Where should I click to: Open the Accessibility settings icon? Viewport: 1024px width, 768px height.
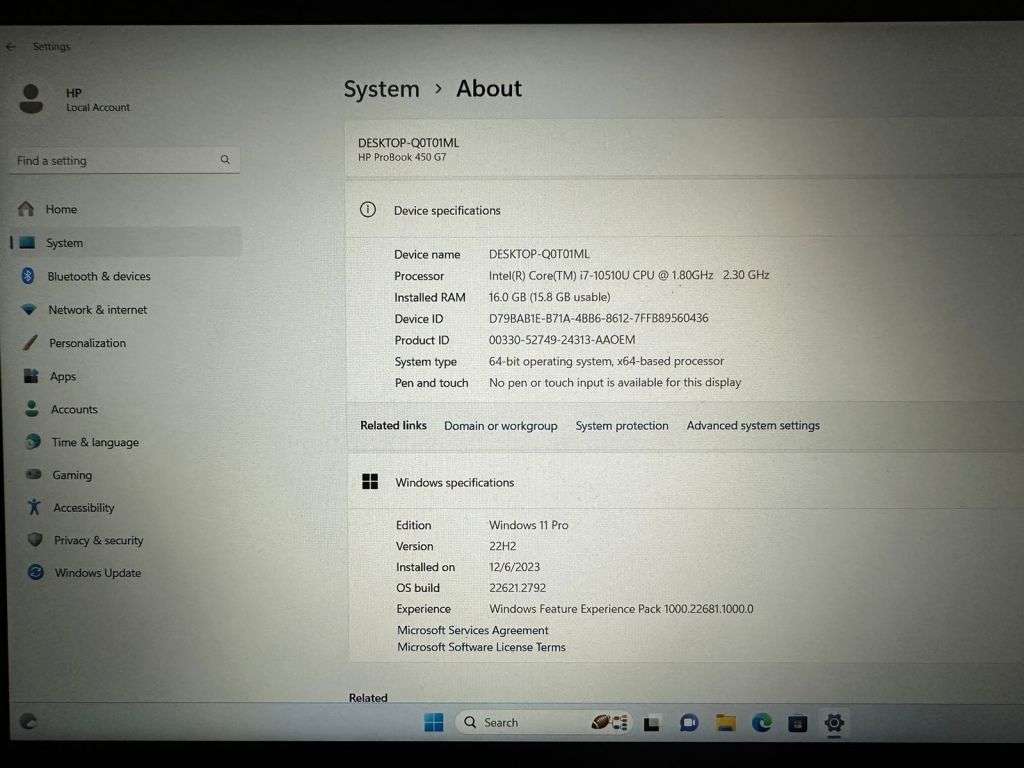point(33,507)
